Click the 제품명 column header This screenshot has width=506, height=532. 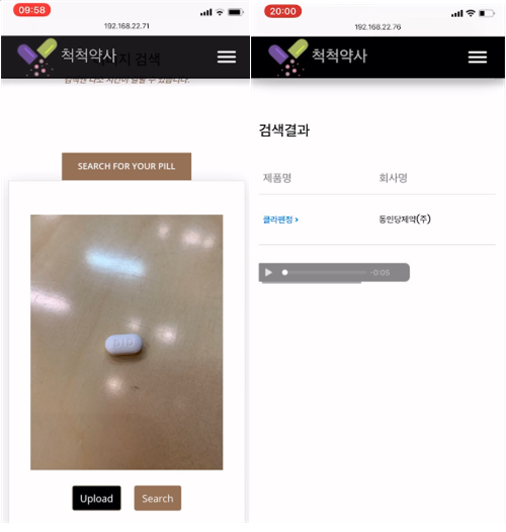(x=277, y=178)
